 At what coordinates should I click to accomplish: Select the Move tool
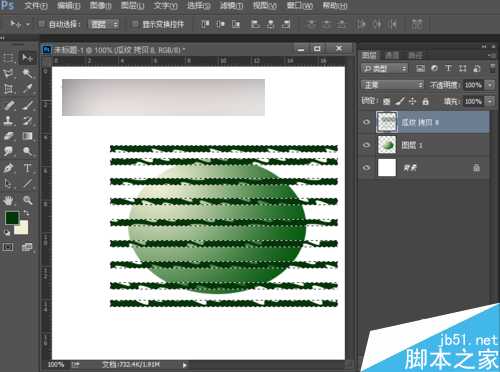coord(27,58)
